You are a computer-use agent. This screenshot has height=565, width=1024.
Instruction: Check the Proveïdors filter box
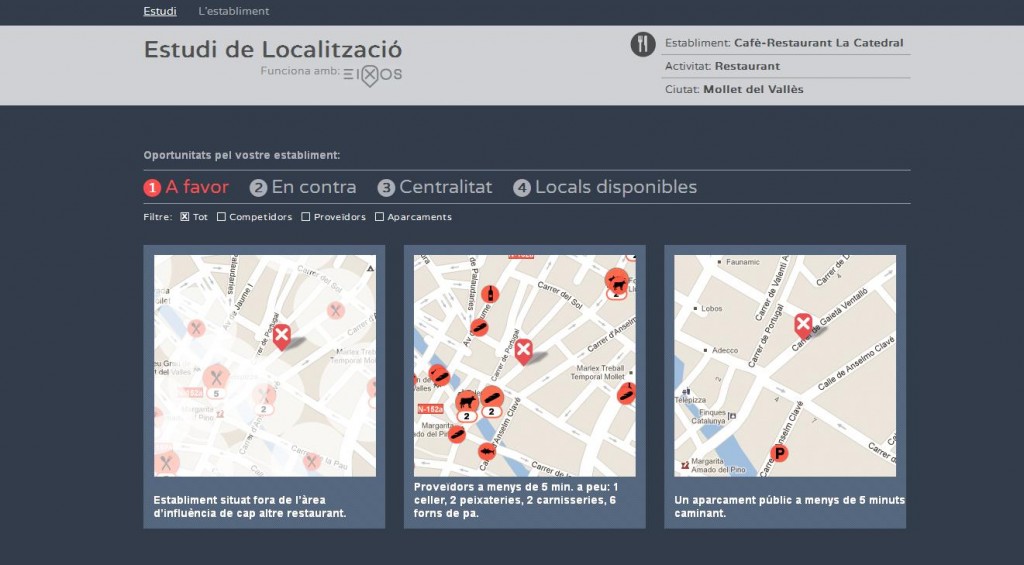[306, 217]
